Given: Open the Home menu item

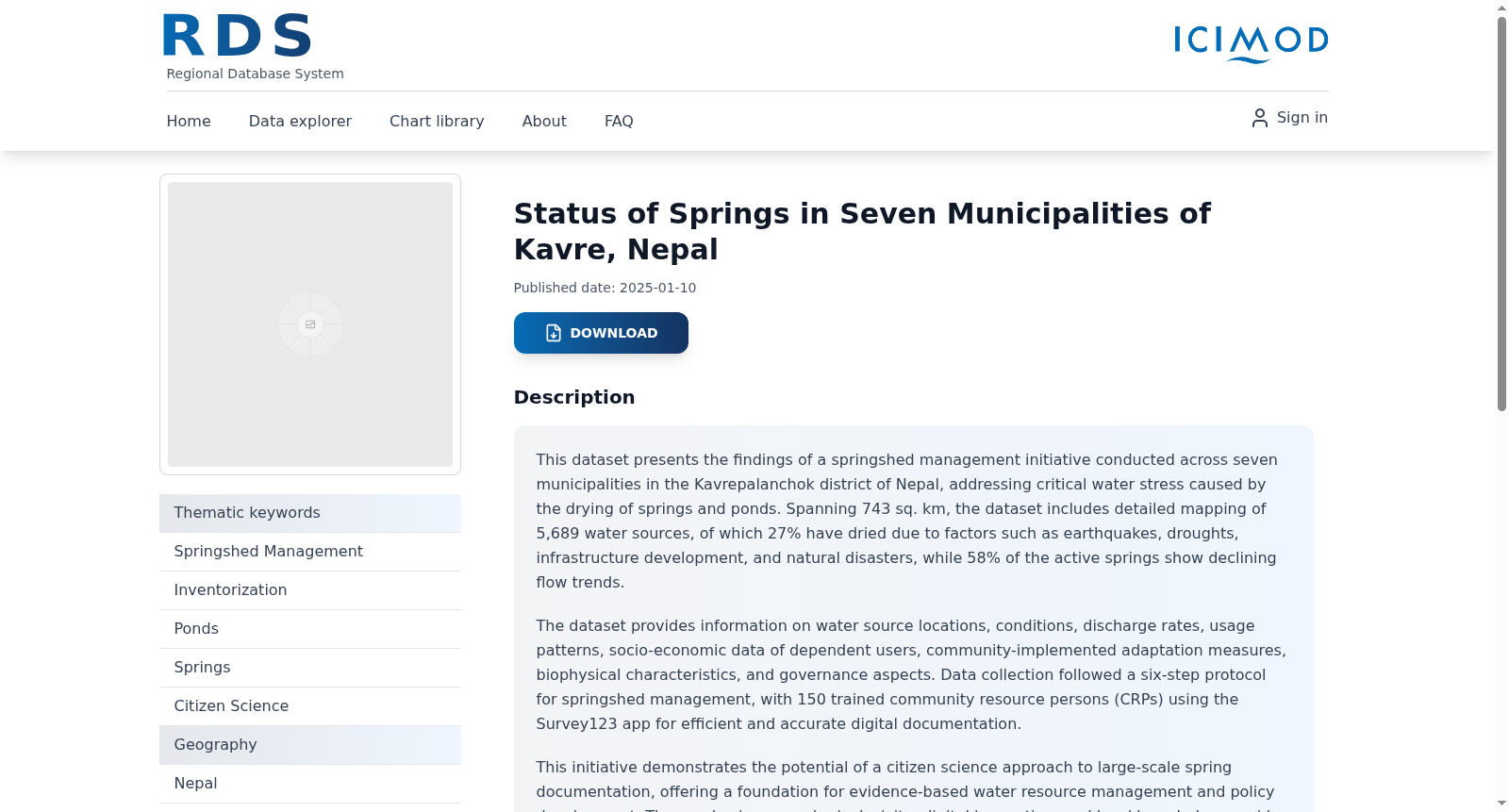Looking at the screenshot, I should 189,121.
